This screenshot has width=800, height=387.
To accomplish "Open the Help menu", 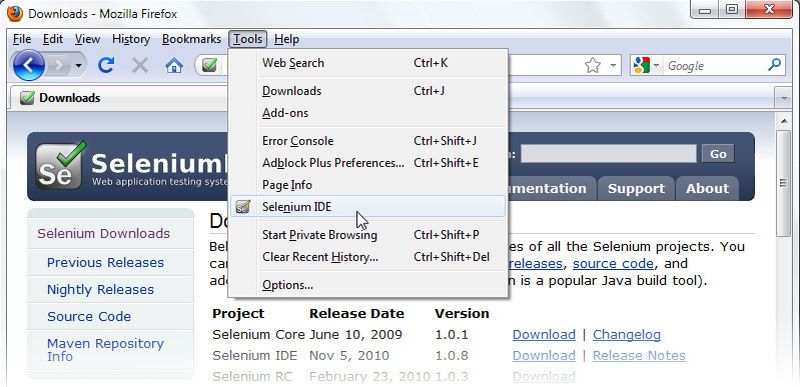I will tap(287, 39).
